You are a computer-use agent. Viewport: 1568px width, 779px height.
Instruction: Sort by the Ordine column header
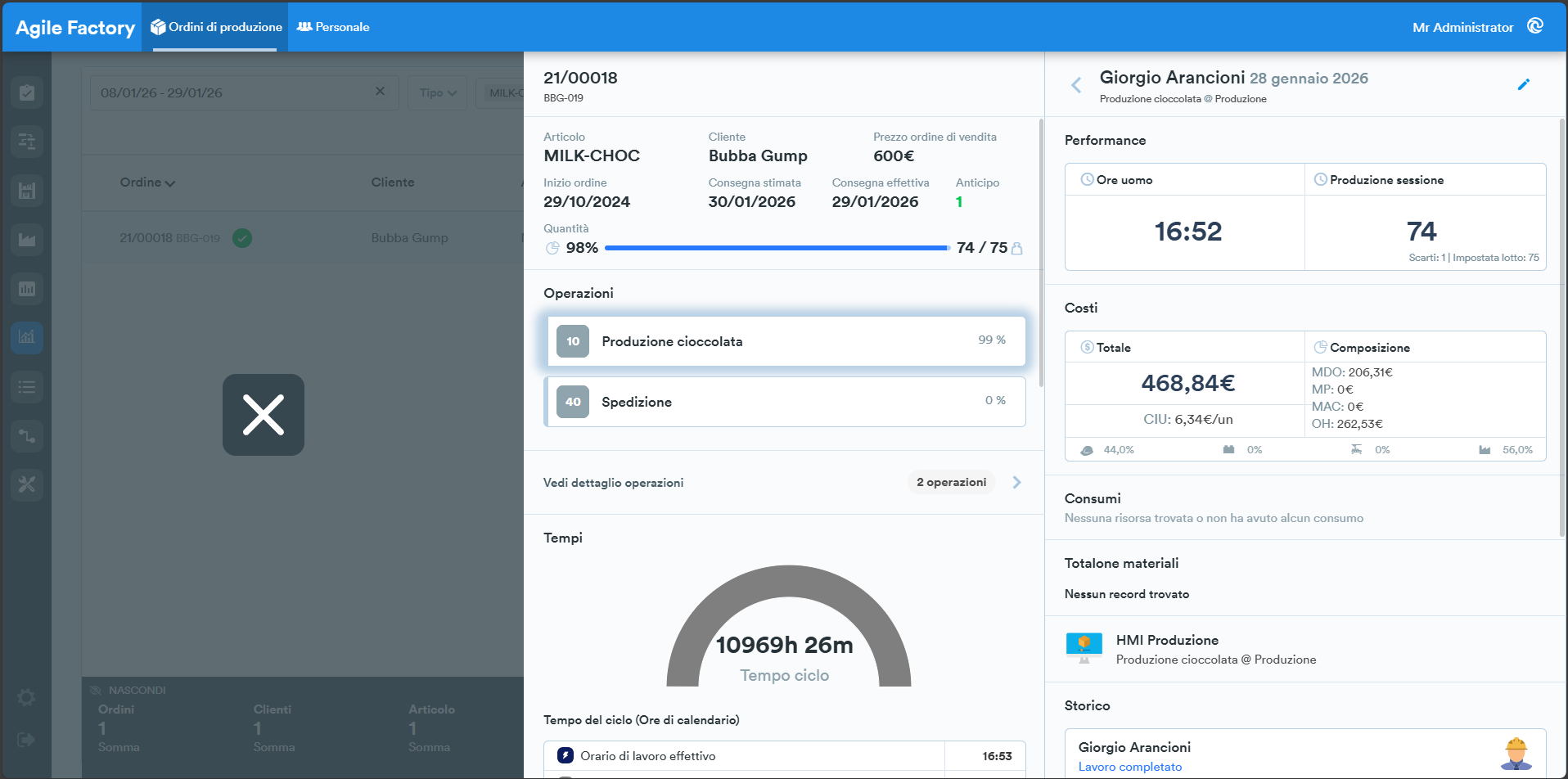[x=147, y=182]
